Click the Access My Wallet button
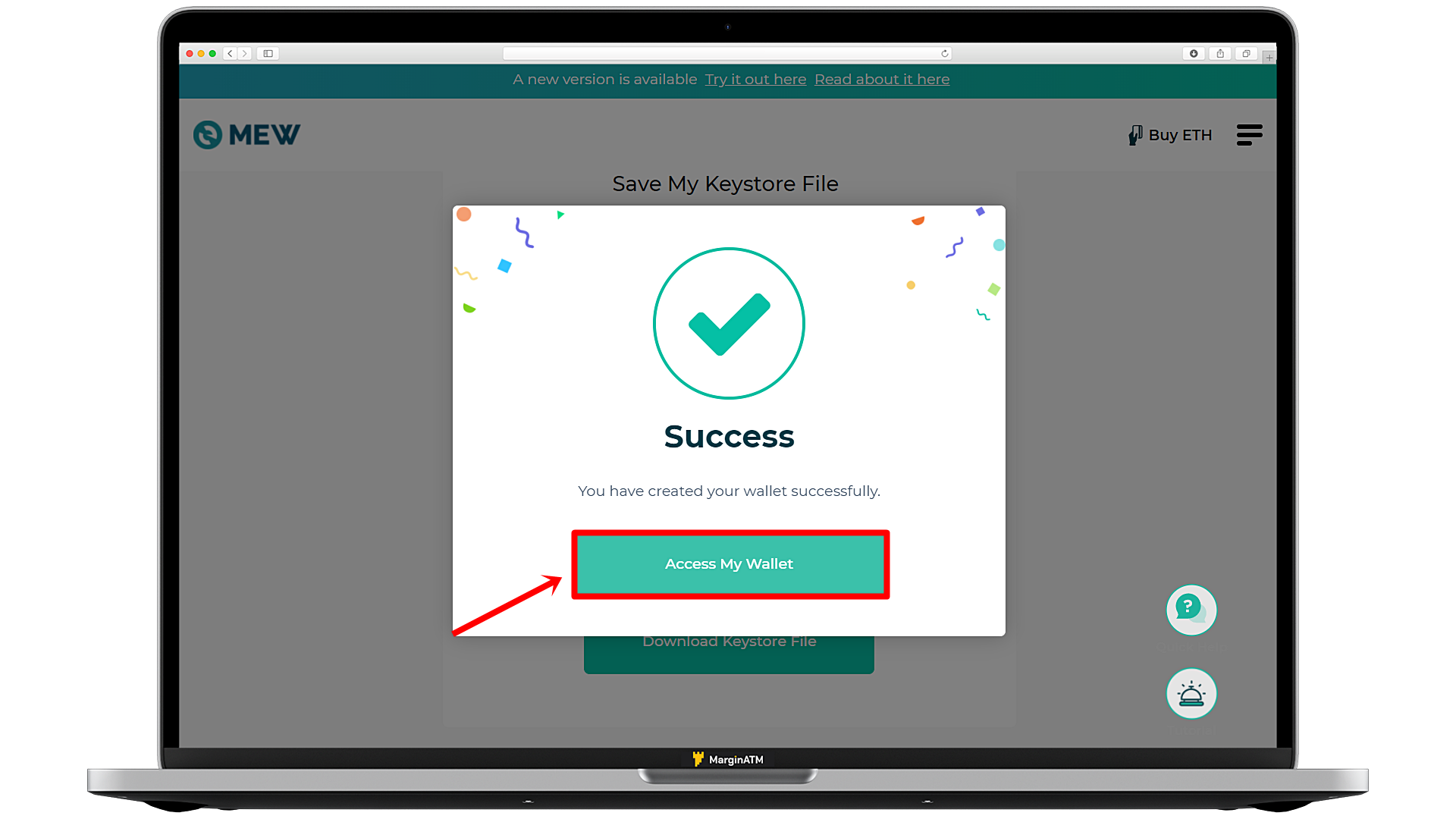The height and width of the screenshot is (819, 1456). point(729,563)
